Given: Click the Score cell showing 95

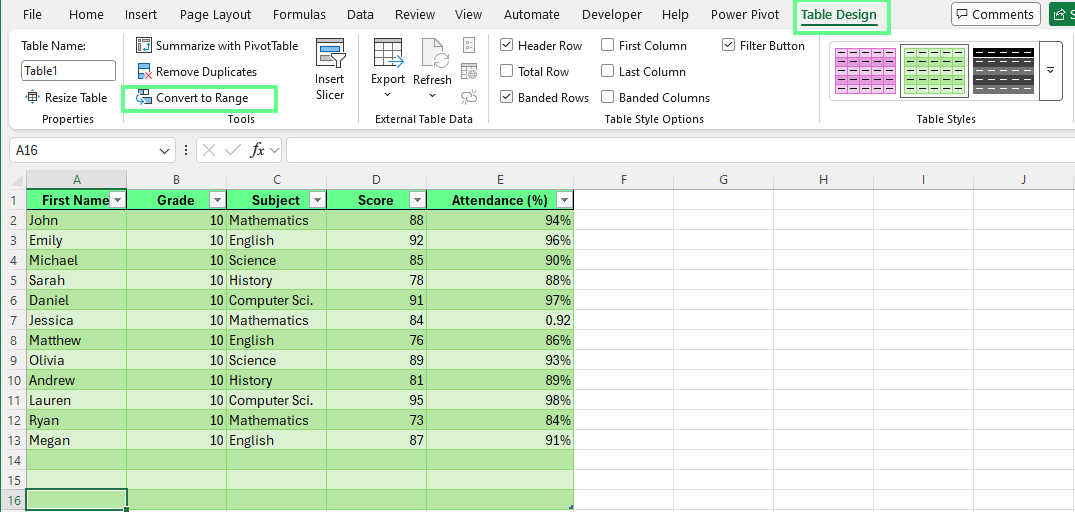Looking at the screenshot, I should tap(376, 400).
